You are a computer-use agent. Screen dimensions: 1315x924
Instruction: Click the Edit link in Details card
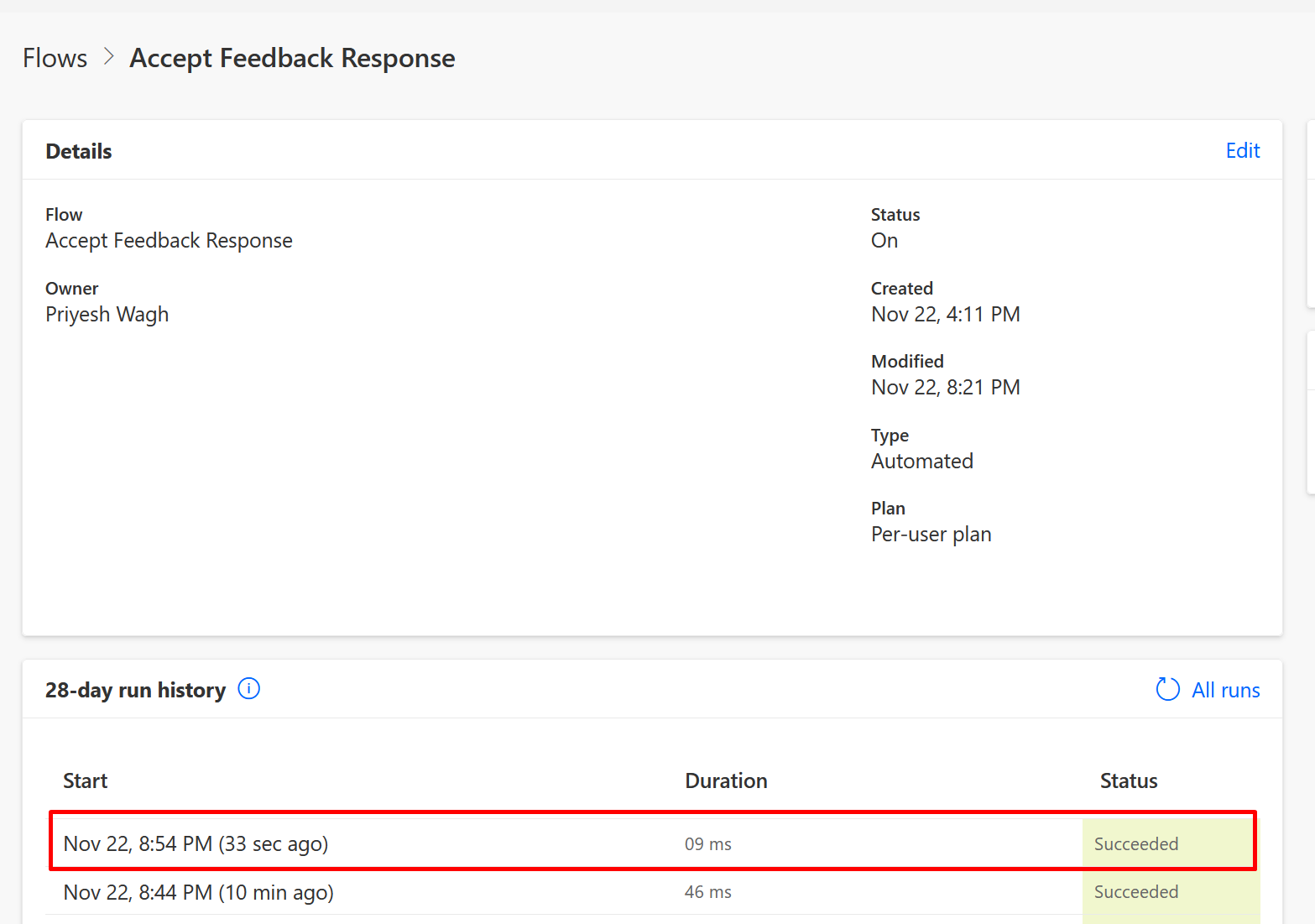pos(1243,150)
